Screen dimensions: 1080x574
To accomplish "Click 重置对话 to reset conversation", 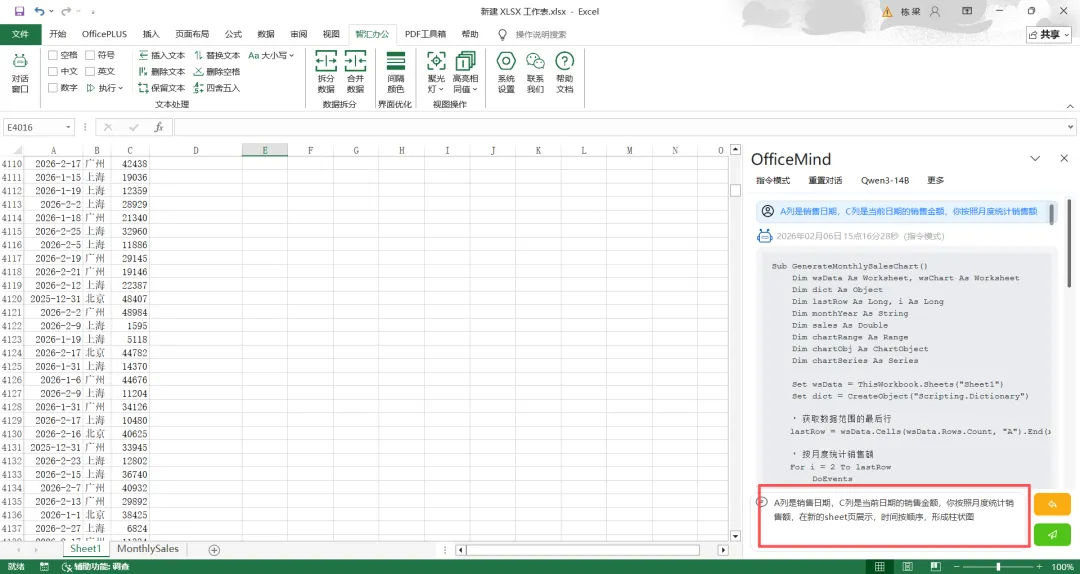I will point(825,181).
